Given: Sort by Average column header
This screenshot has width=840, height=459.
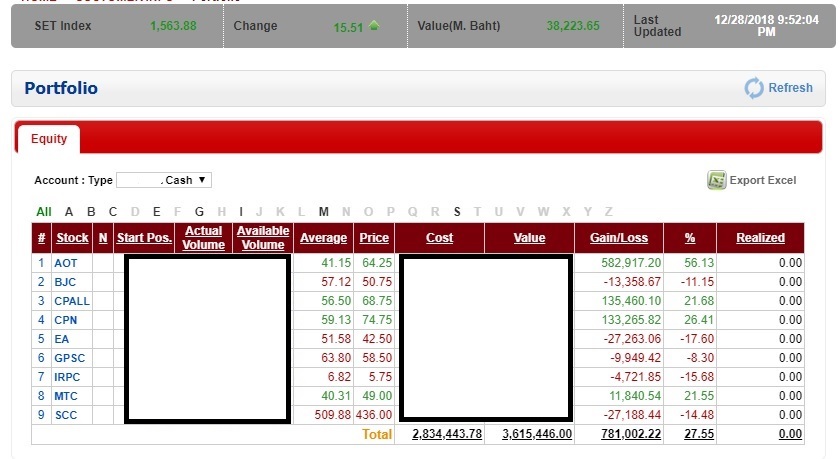Looking at the screenshot, I should coord(324,238).
